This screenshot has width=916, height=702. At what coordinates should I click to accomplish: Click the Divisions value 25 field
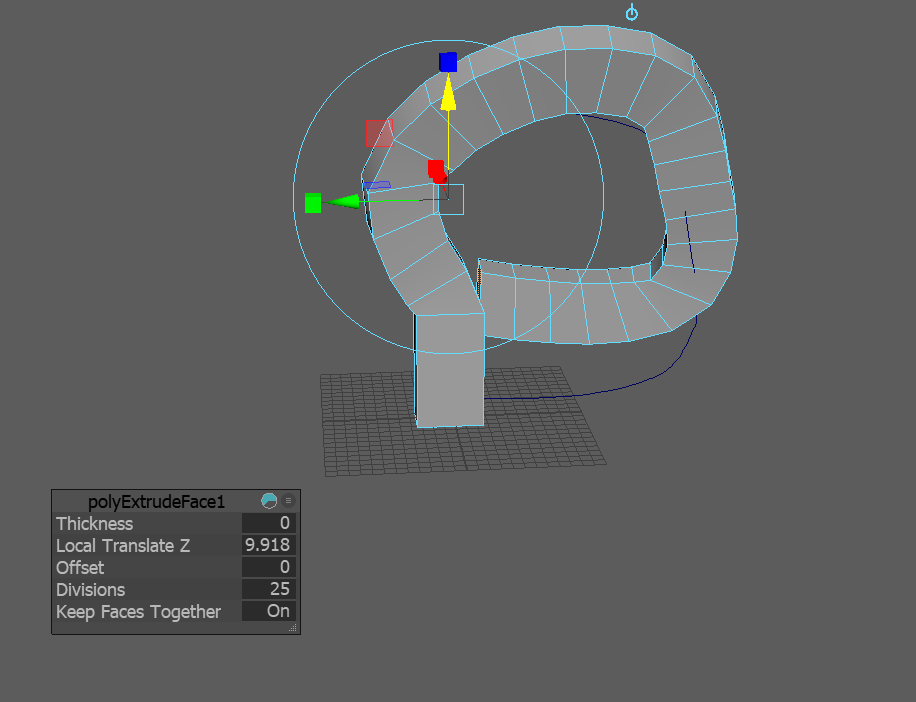(268, 589)
